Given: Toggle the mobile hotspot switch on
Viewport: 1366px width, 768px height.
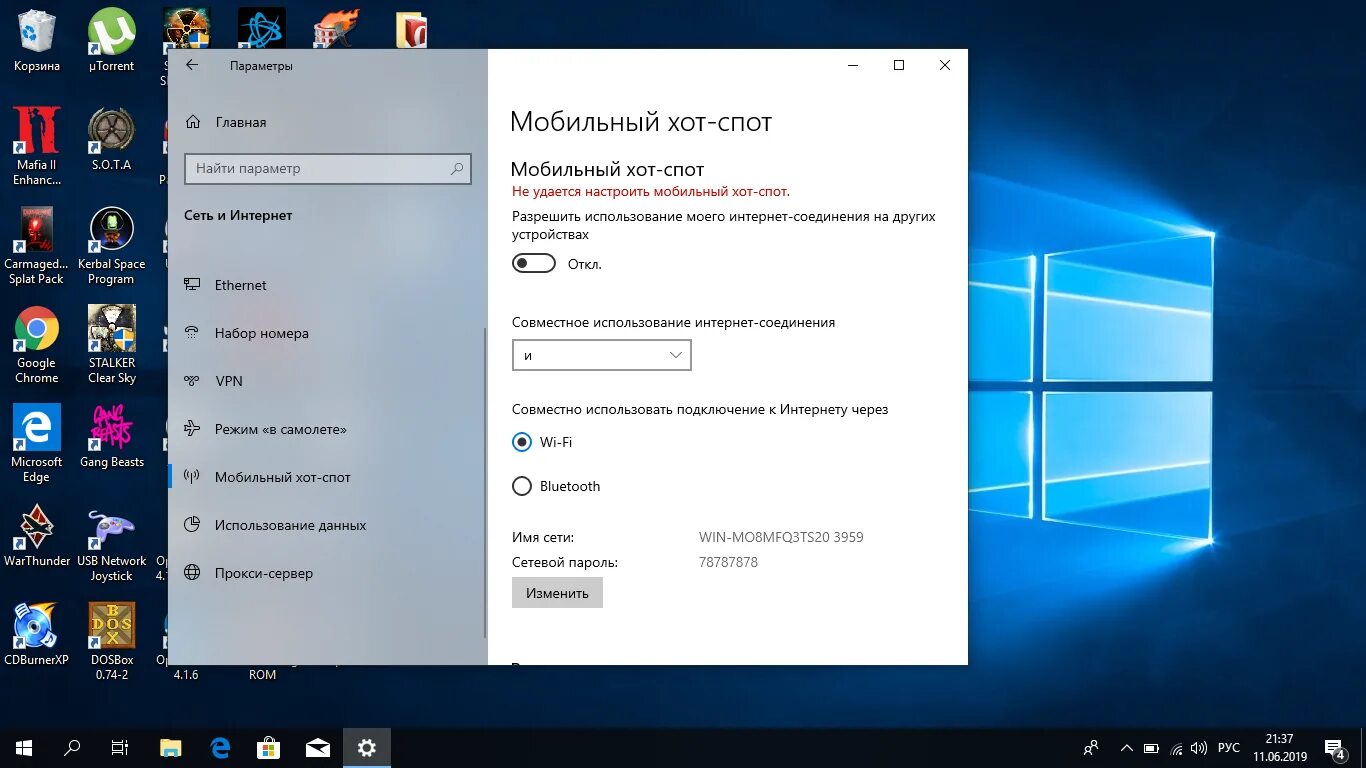Looking at the screenshot, I should (534, 263).
